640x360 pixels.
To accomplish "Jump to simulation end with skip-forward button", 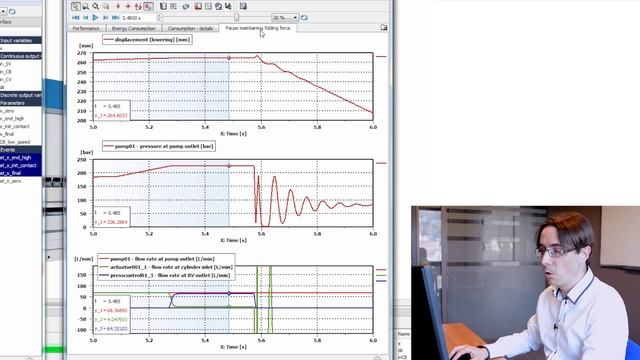I will point(116,18).
